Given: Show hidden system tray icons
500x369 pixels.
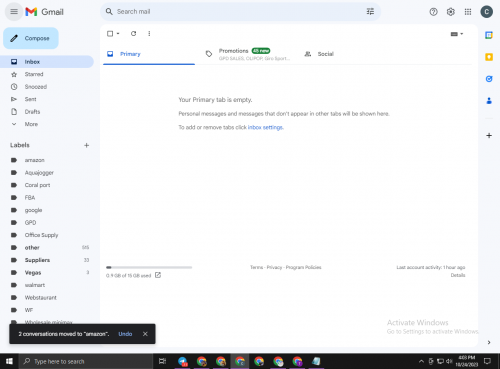Looking at the screenshot, I should click(421, 361).
